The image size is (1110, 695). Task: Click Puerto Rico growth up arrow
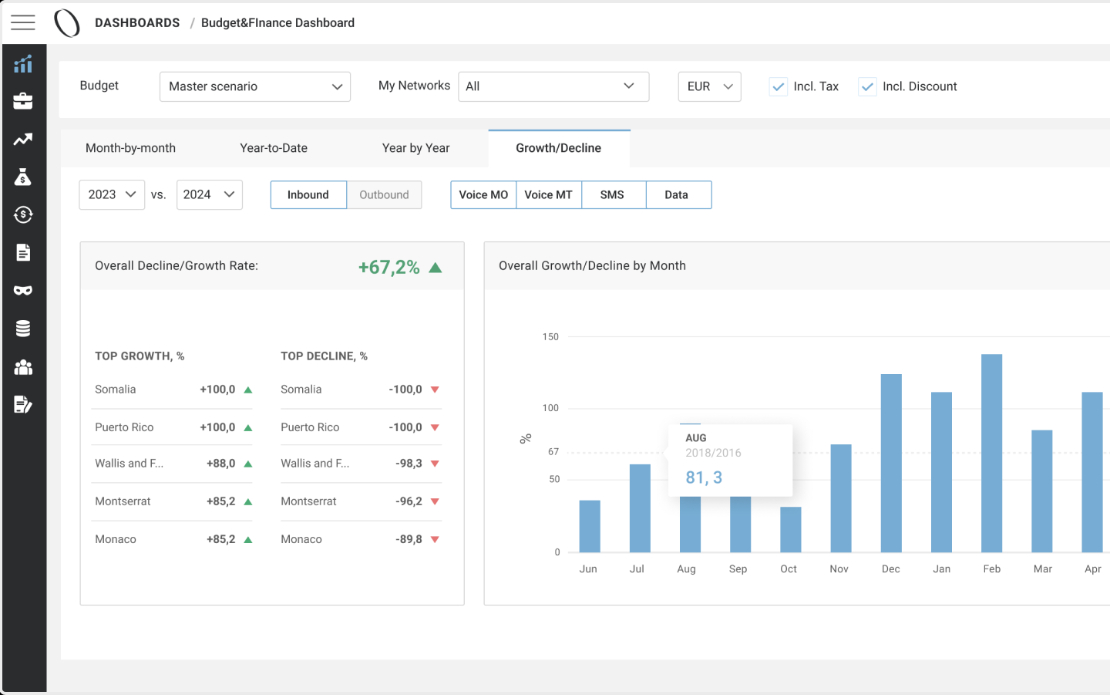[x=248, y=427]
